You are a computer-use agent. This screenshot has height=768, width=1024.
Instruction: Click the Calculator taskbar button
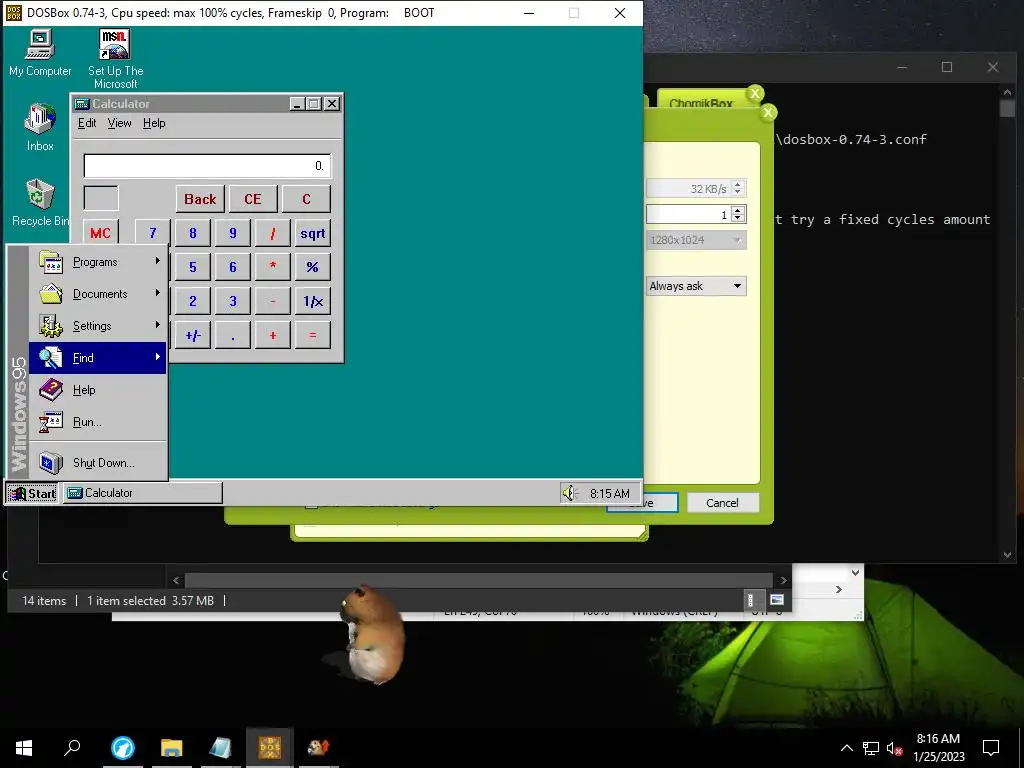(x=142, y=493)
